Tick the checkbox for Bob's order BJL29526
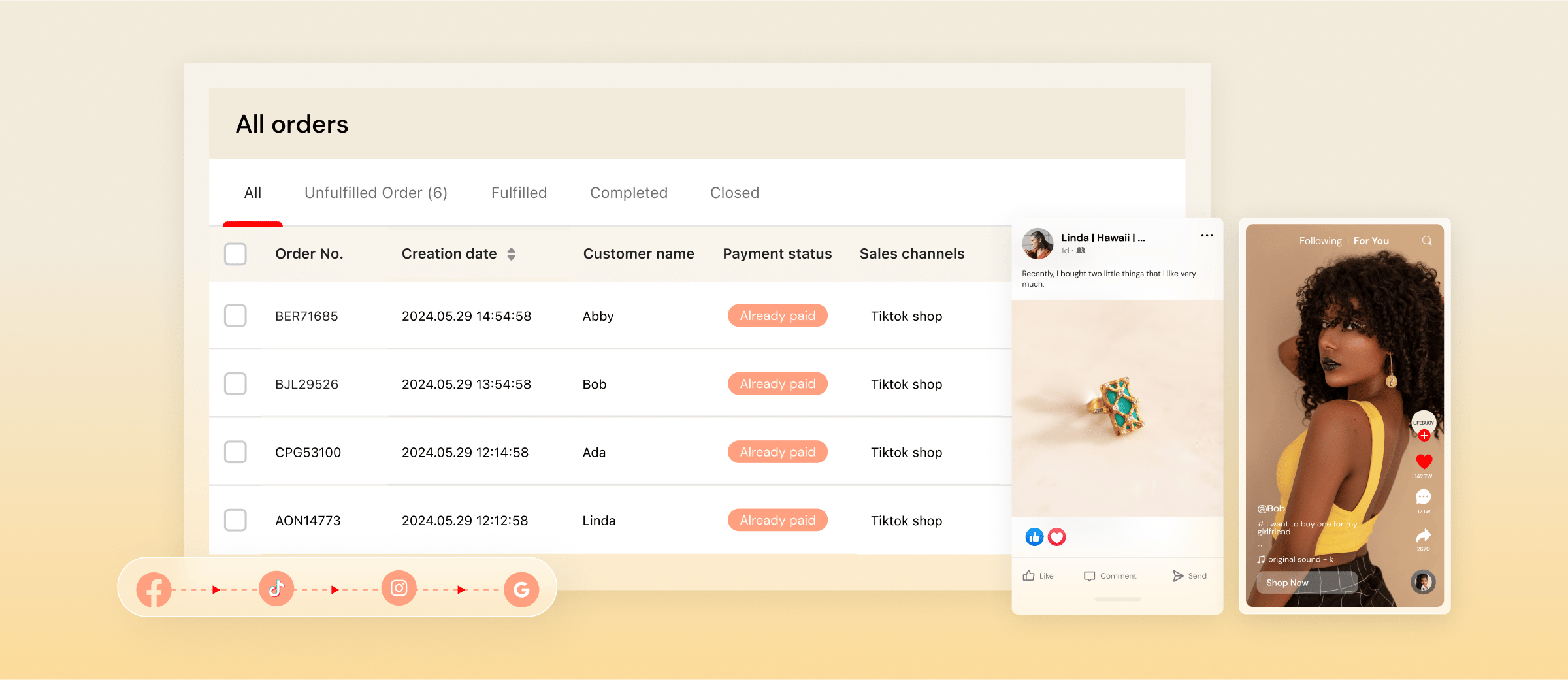Image resolution: width=1568 pixels, height=680 pixels. pos(235,384)
